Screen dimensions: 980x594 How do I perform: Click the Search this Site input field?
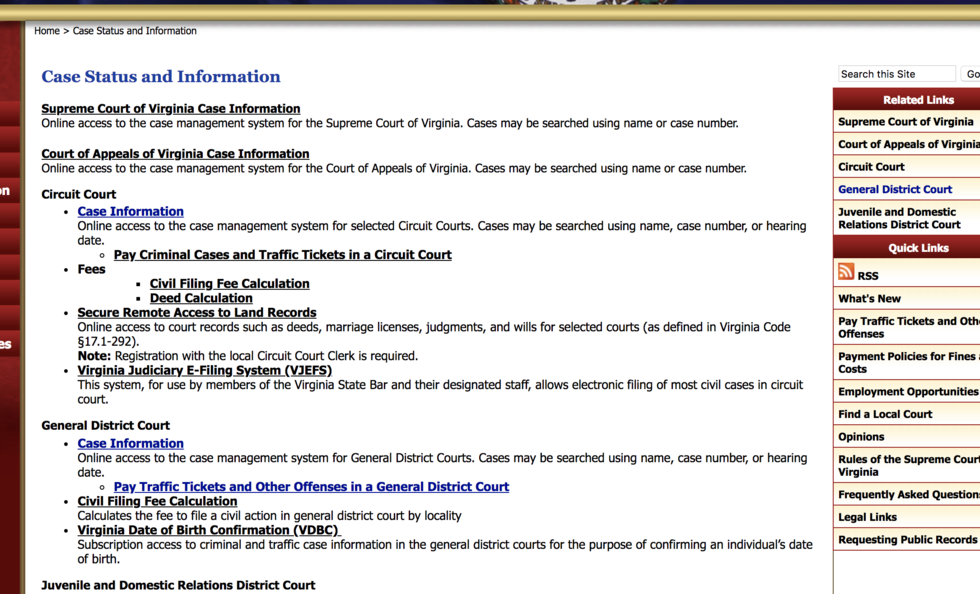click(x=896, y=74)
